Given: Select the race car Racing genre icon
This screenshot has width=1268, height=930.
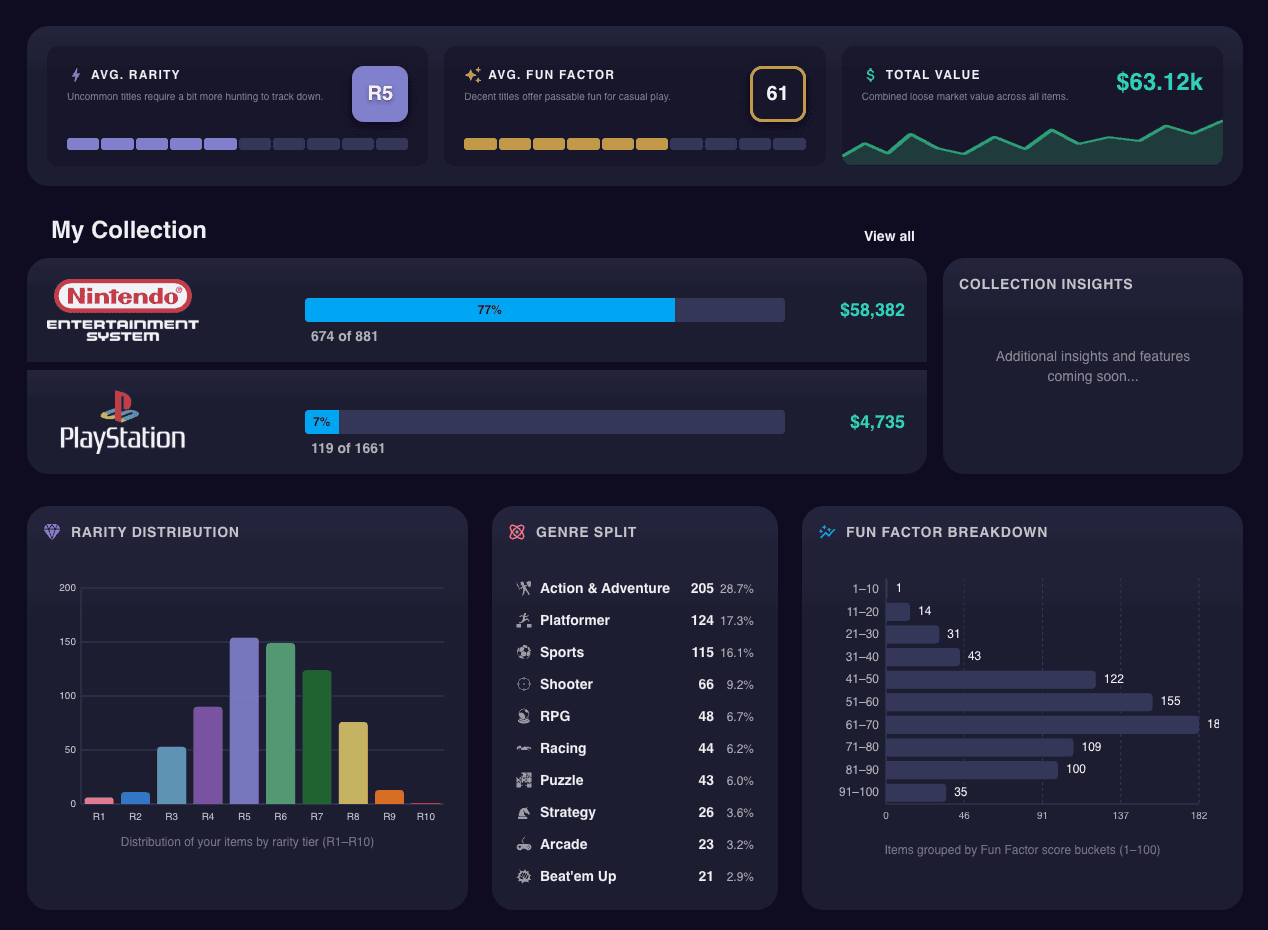Looking at the screenshot, I should click(522, 748).
